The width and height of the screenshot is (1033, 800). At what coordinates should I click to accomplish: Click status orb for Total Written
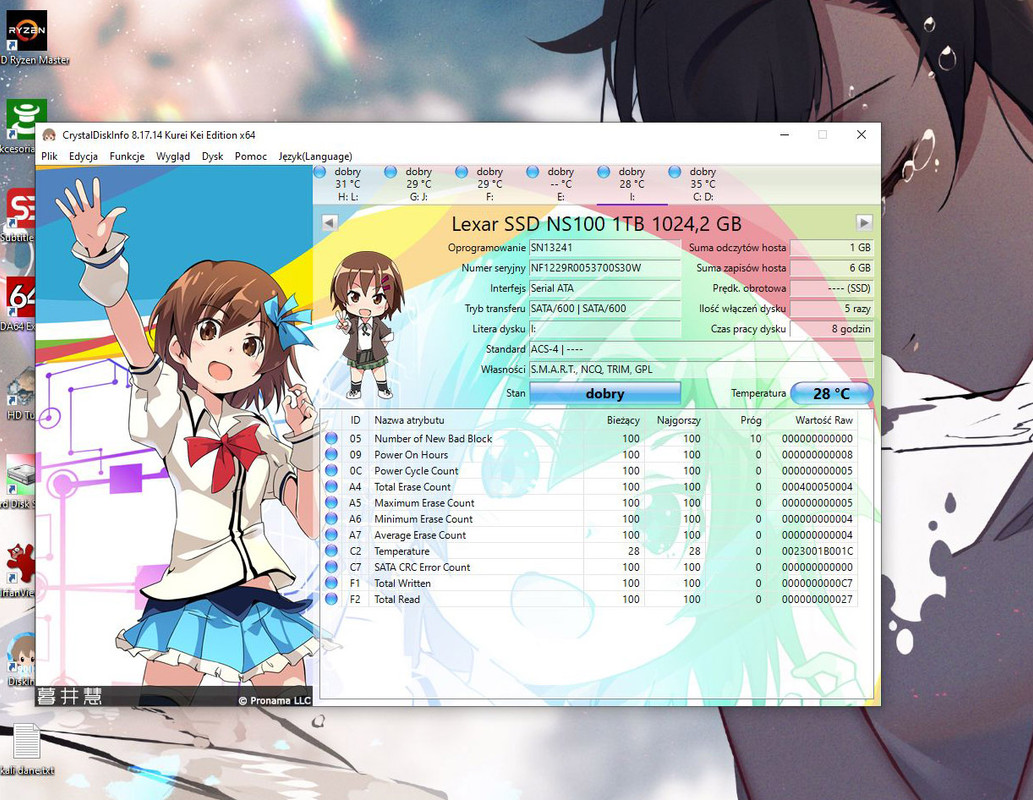point(331,583)
